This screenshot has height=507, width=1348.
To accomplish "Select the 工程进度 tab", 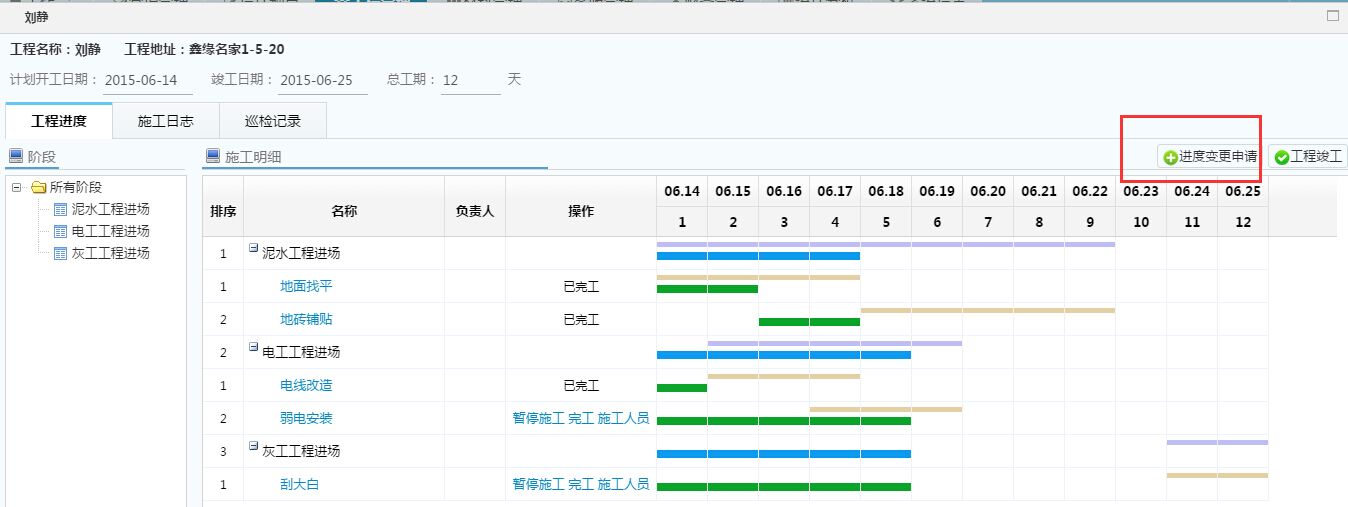I will 59,121.
